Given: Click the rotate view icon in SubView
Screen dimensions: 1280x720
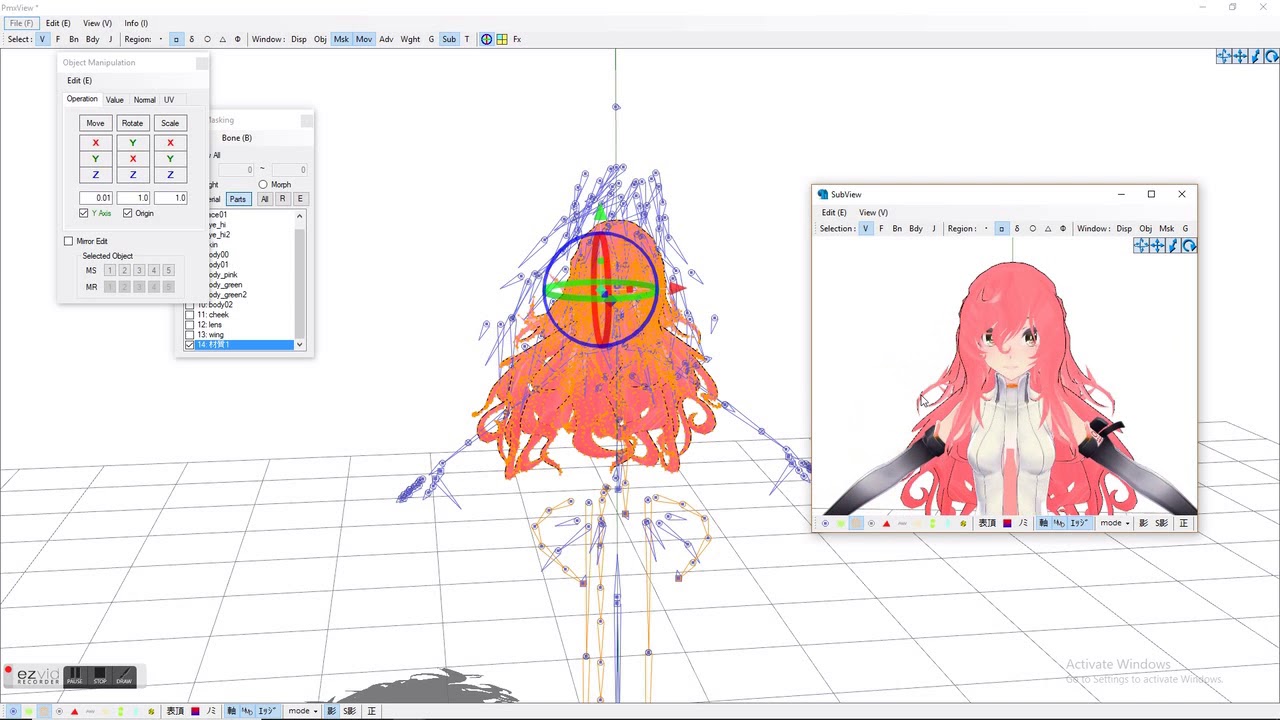Looking at the screenshot, I should tap(1189, 246).
